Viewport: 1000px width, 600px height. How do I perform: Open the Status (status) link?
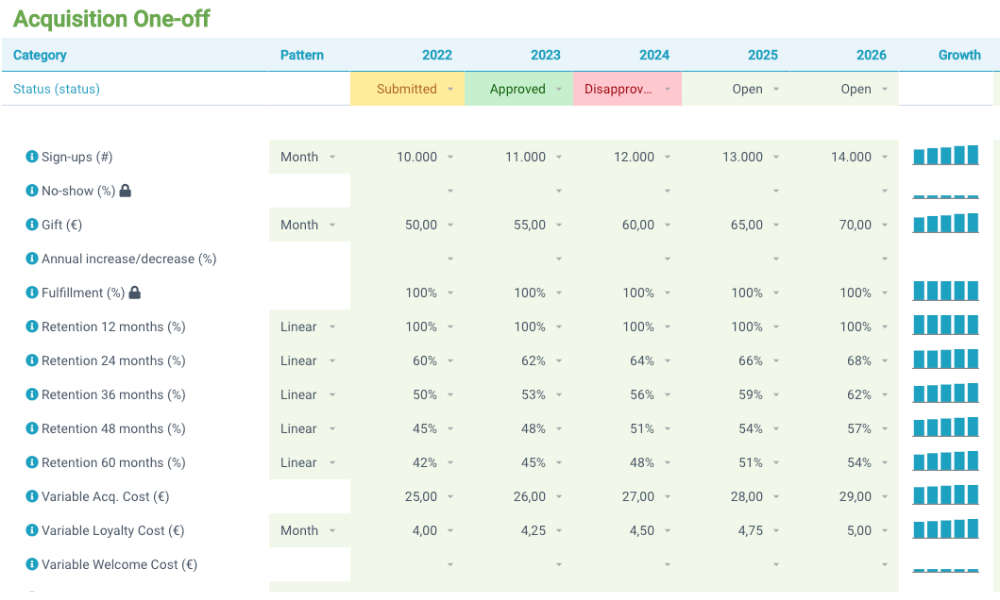55,88
